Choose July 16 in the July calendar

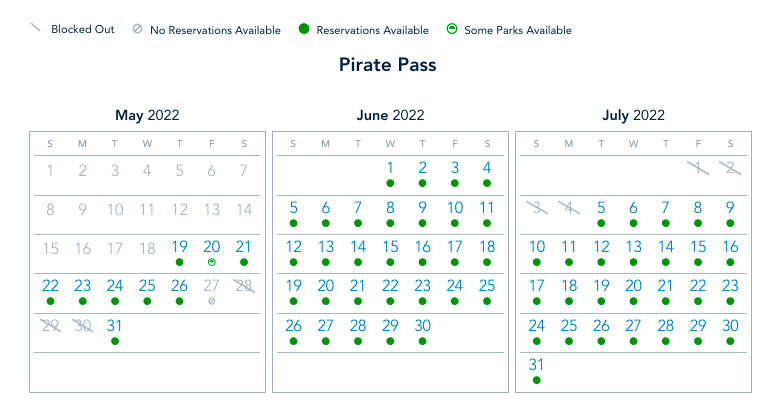[x=730, y=247]
